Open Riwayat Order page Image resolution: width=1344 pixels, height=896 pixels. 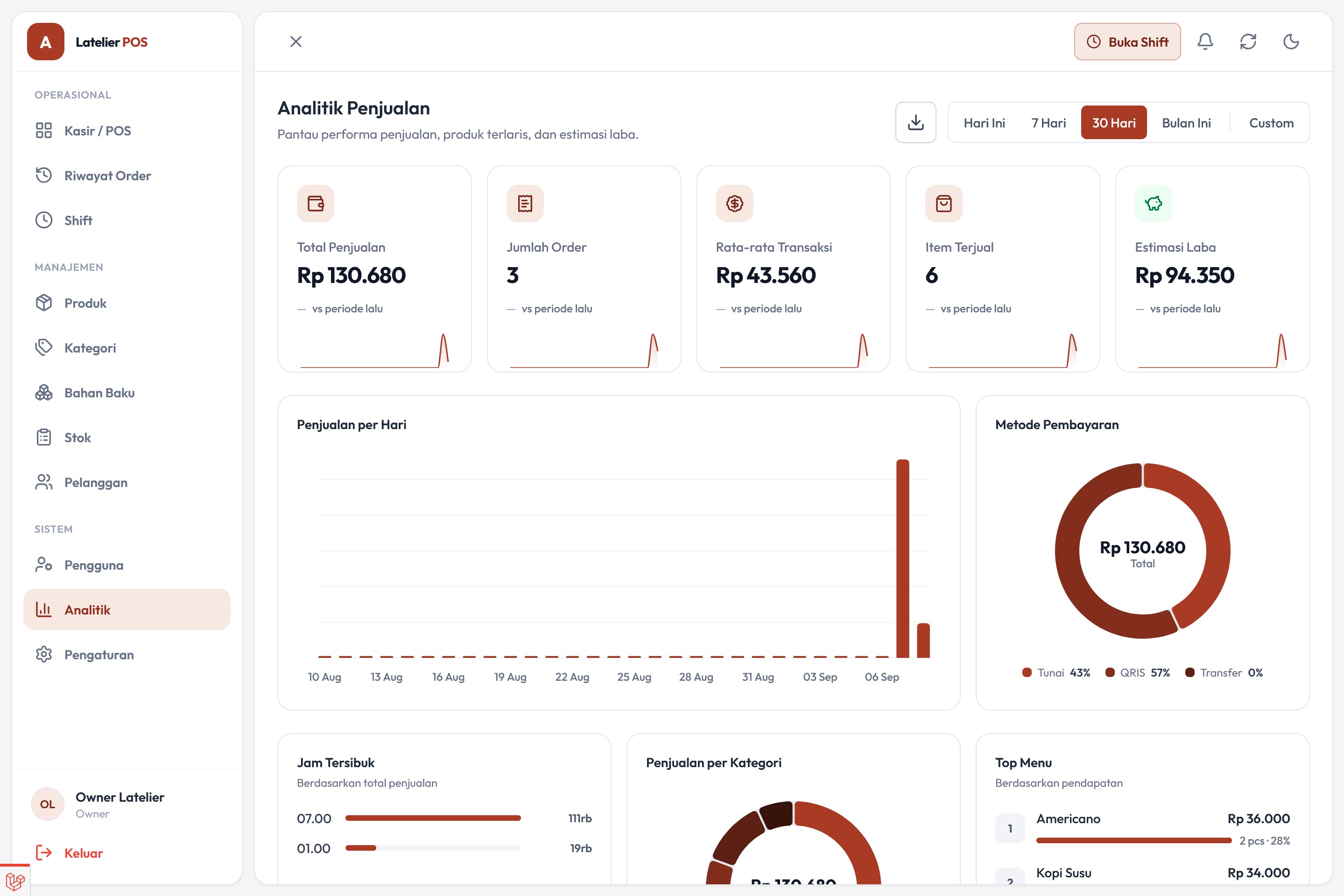127,176
